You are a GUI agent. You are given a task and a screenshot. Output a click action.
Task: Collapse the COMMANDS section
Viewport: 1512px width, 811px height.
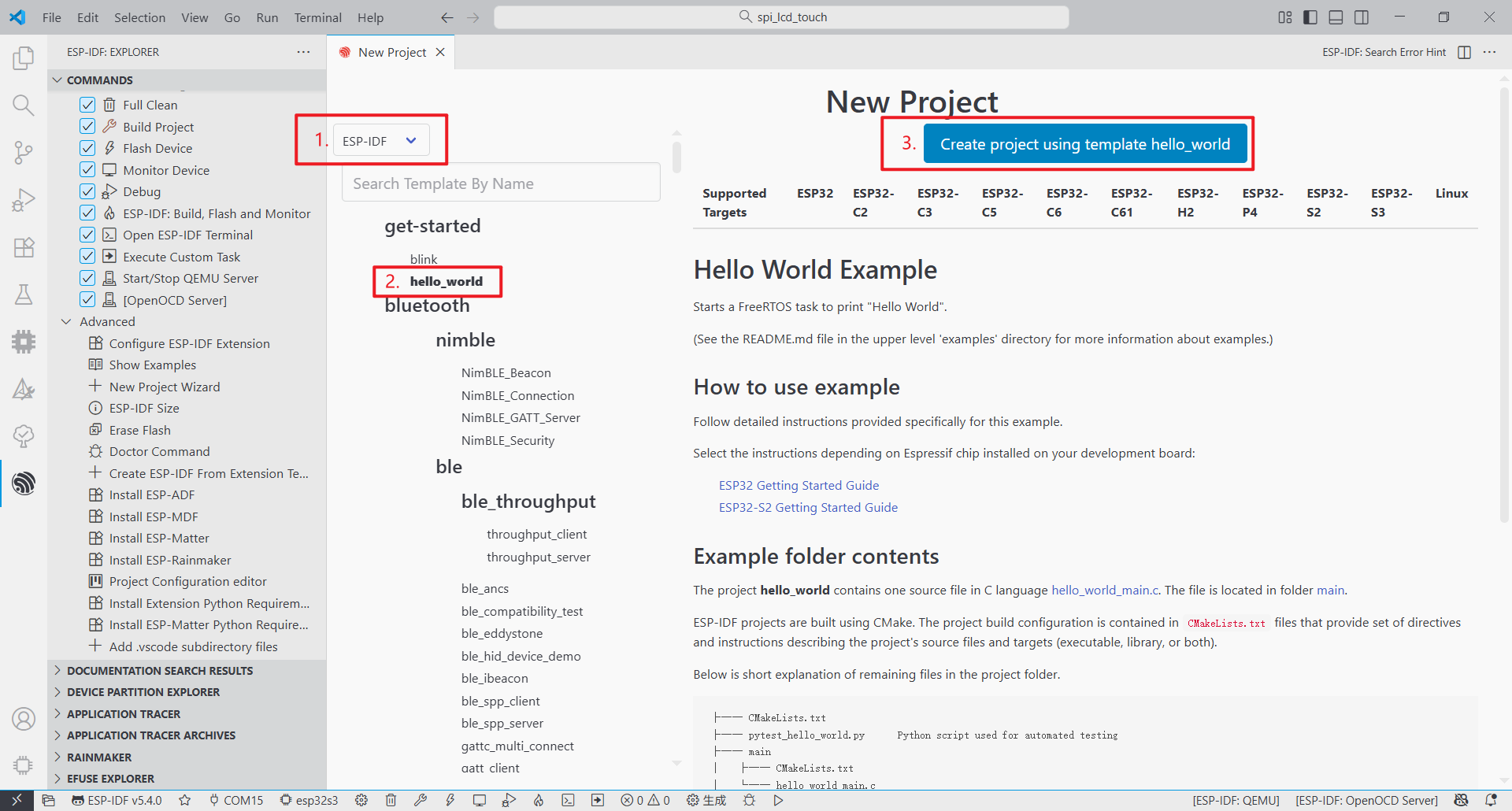coord(187,80)
